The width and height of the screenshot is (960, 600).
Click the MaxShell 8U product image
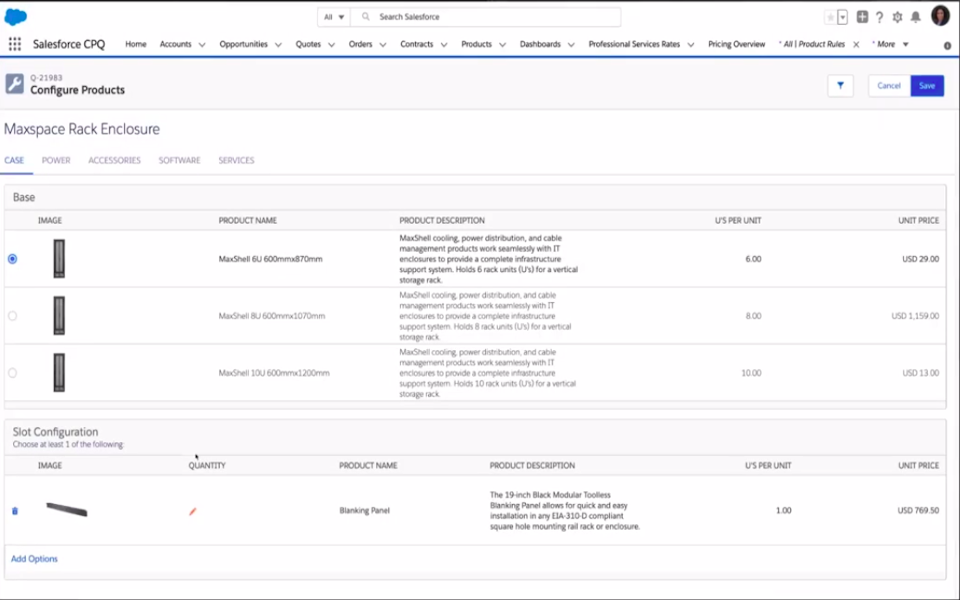(59, 315)
